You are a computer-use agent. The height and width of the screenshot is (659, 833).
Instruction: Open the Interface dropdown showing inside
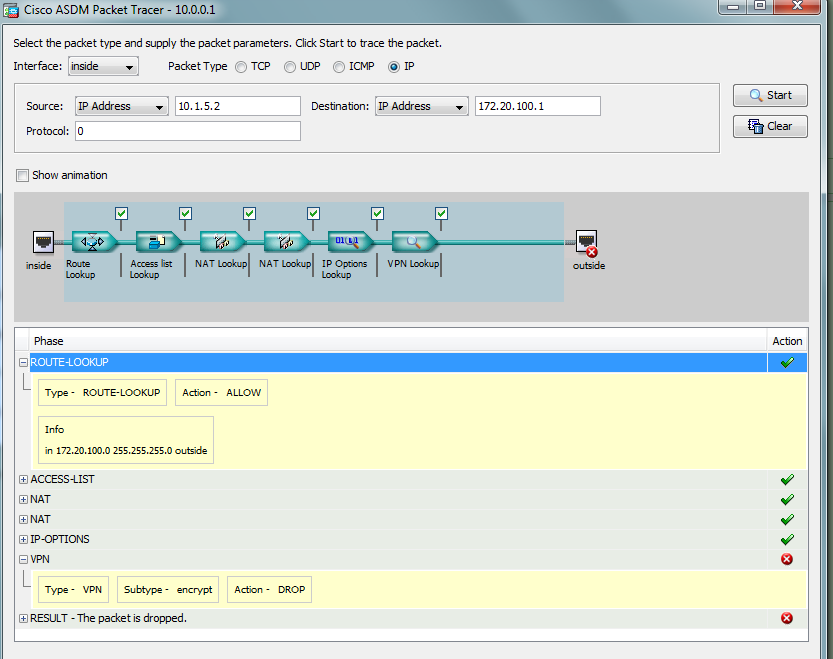click(103, 66)
